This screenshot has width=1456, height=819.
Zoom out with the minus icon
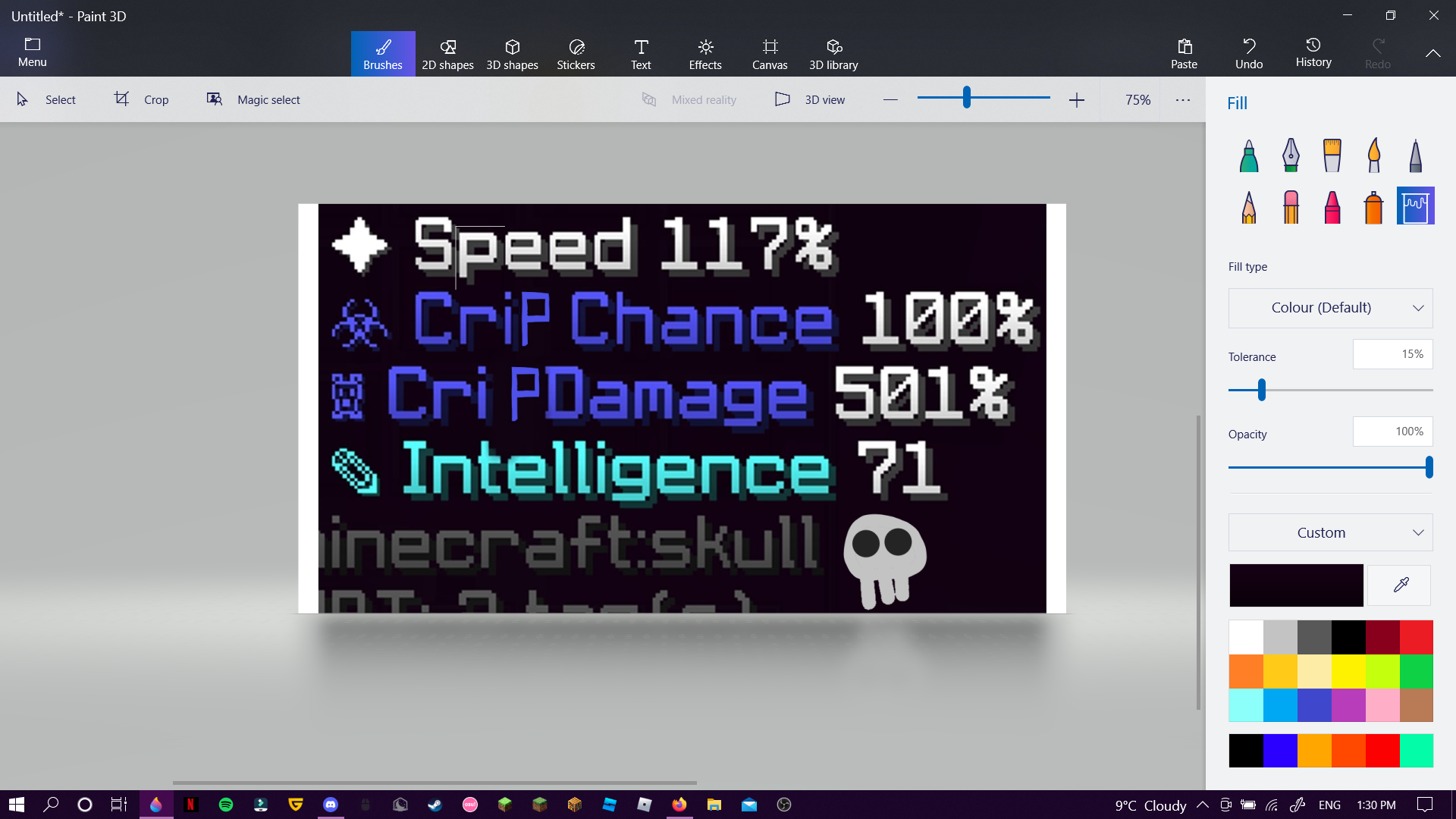(890, 99)
